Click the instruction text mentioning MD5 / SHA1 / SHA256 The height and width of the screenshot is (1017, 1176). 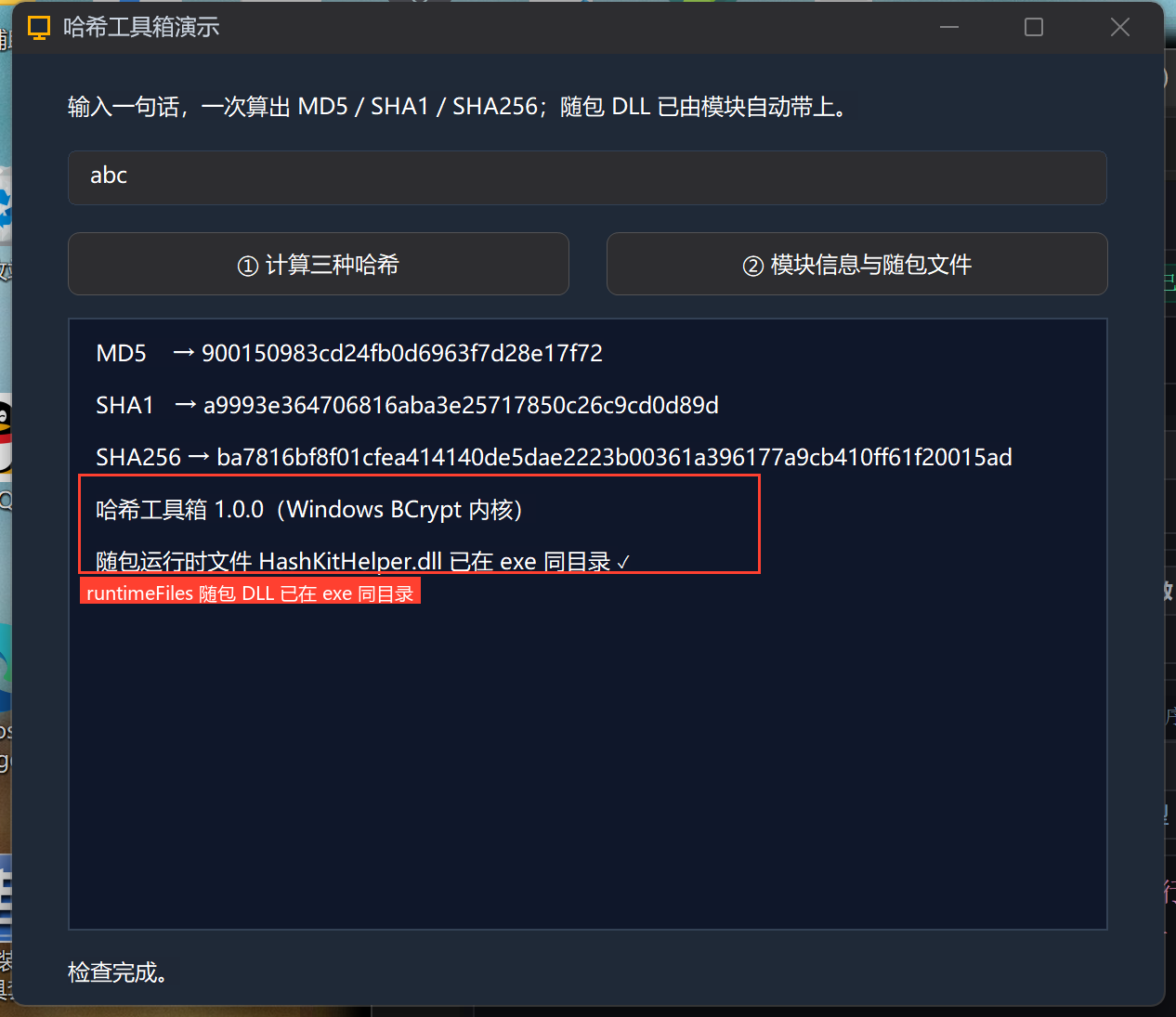click(x=458, y=107)
